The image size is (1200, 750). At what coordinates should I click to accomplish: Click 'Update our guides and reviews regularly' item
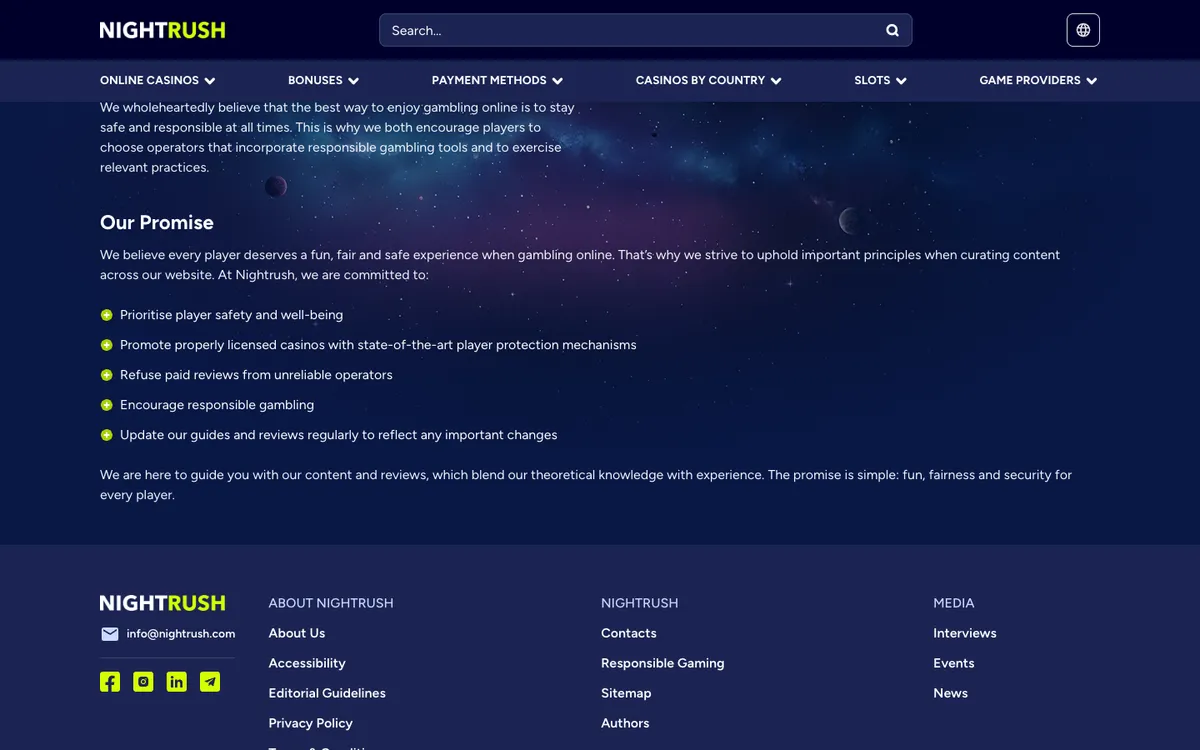coord(339,435)
